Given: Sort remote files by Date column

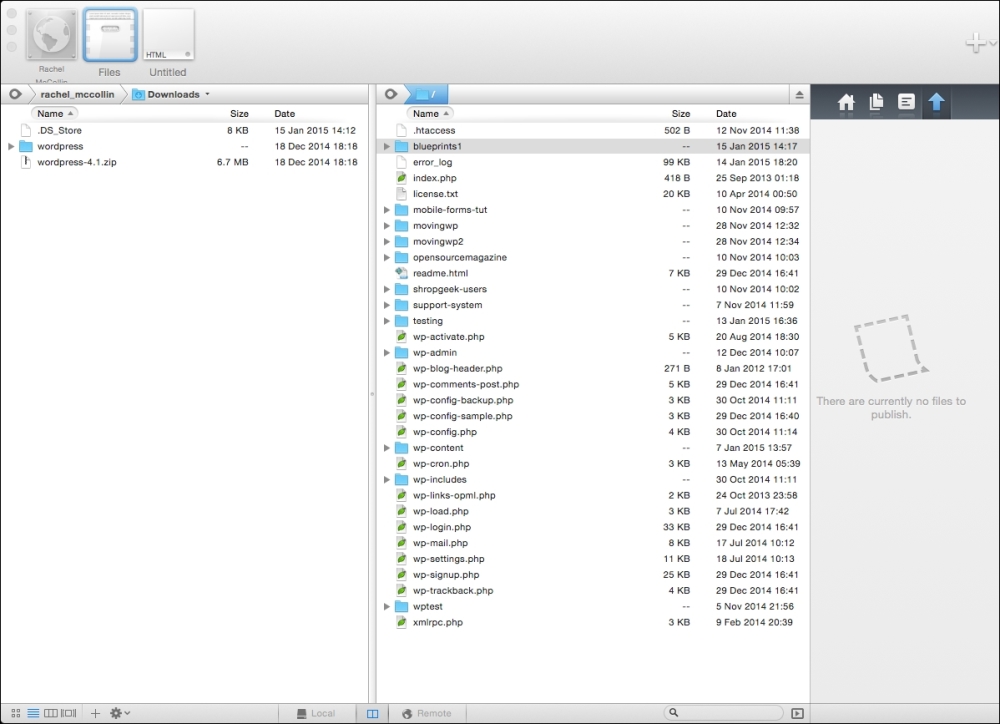Looking at the screenshot, I should pyautogui.click(x=726, y=114).
